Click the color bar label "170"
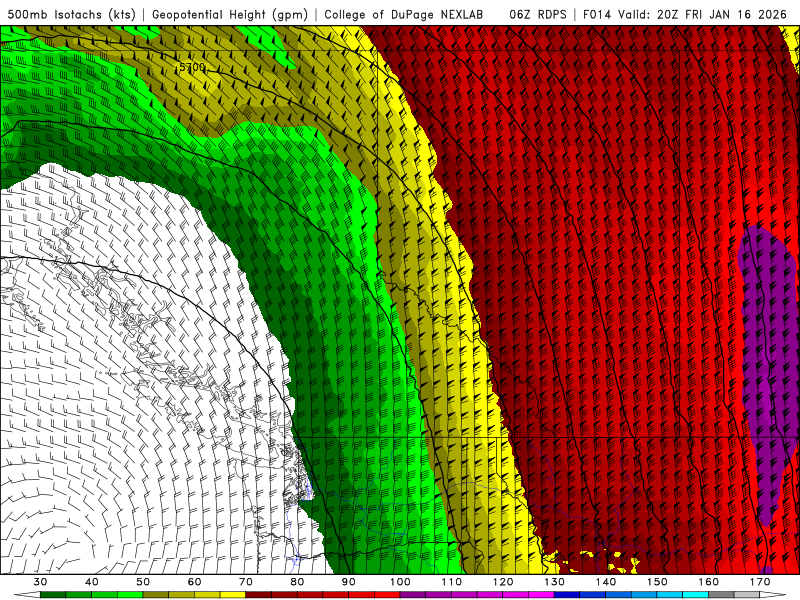800x600 pixels. (760, 582)
